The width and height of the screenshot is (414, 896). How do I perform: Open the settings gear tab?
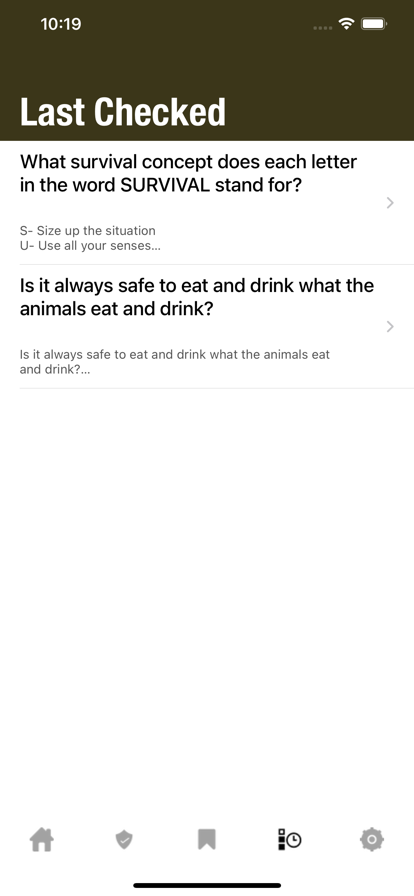point(372,839)
